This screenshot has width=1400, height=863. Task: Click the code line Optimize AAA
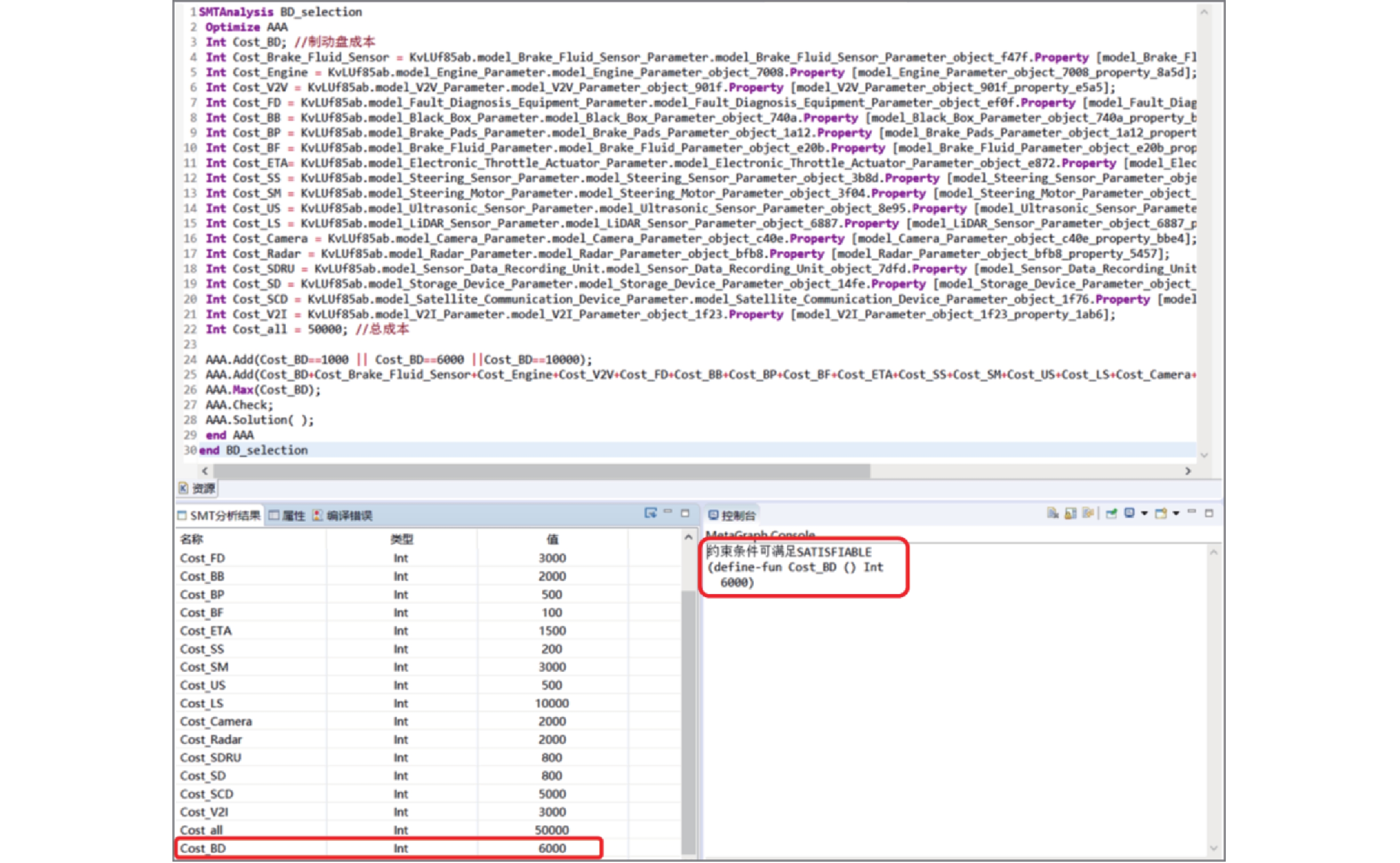pos(247,27)
